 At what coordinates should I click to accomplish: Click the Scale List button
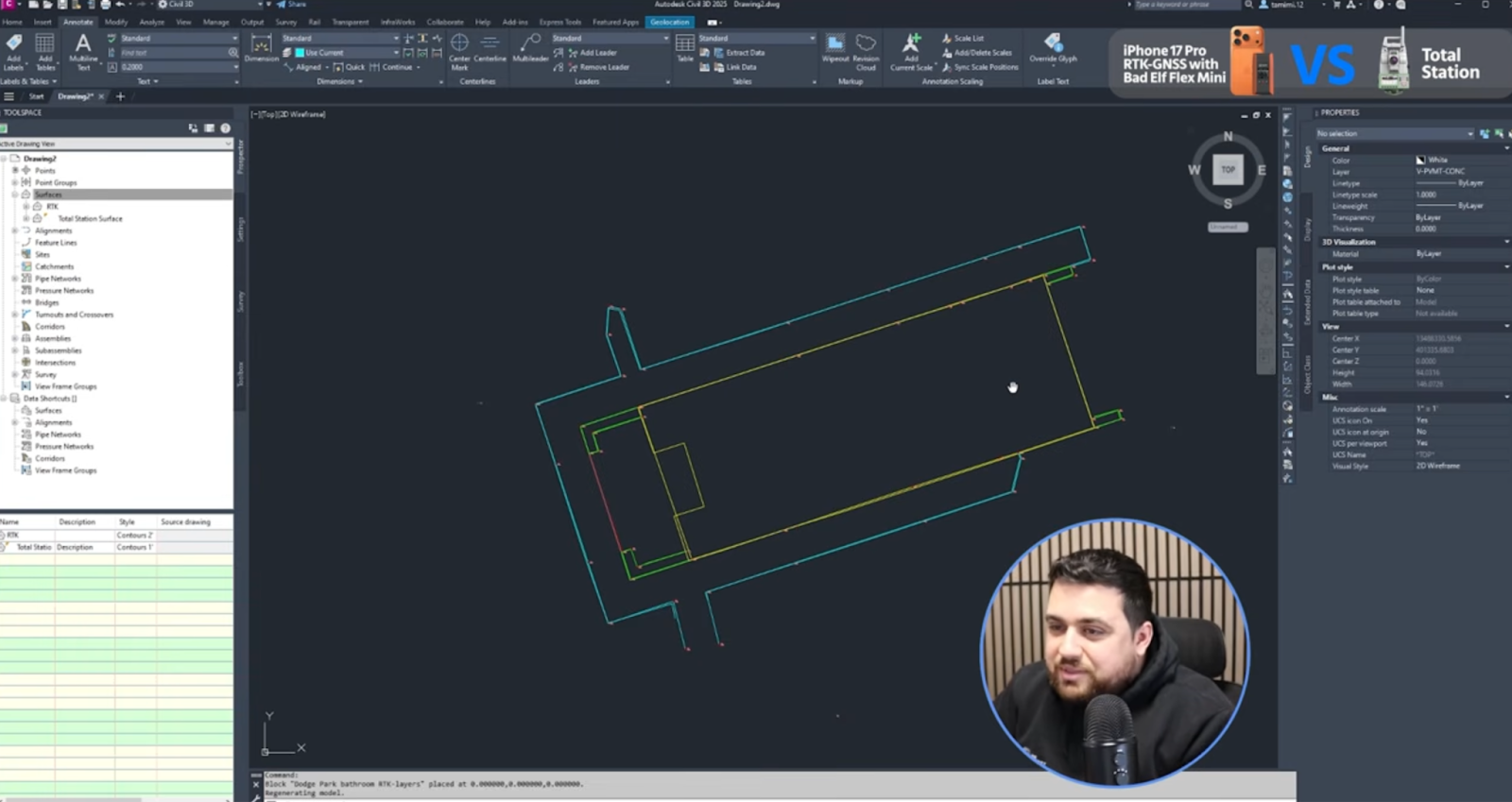click(x=962, y=39)
